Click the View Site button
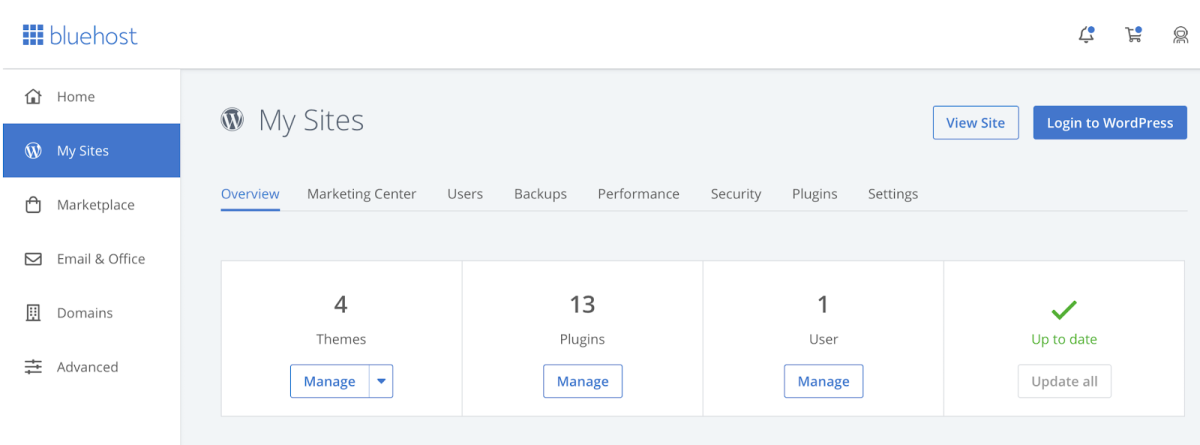The width and height of the screenshot is (1200, 445). tap(975, 122)
